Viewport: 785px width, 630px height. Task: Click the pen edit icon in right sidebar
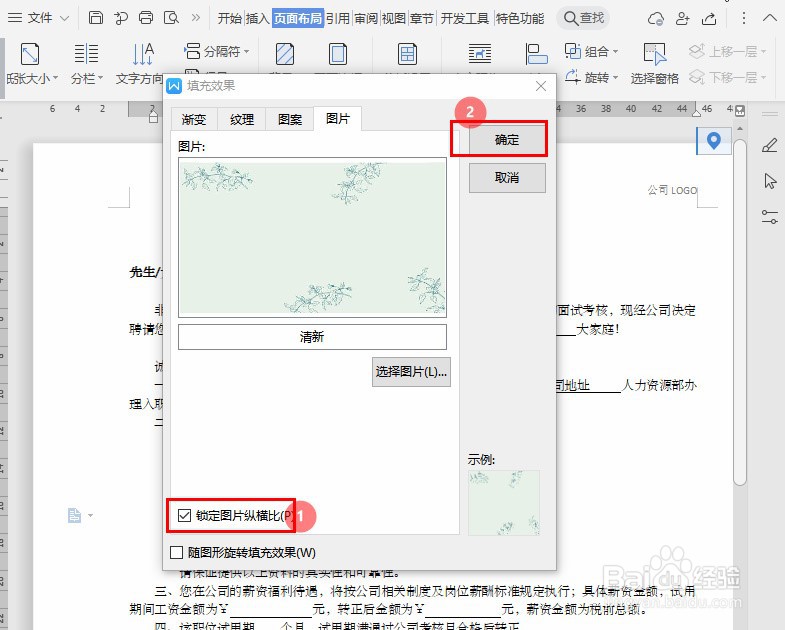(769, 145)
